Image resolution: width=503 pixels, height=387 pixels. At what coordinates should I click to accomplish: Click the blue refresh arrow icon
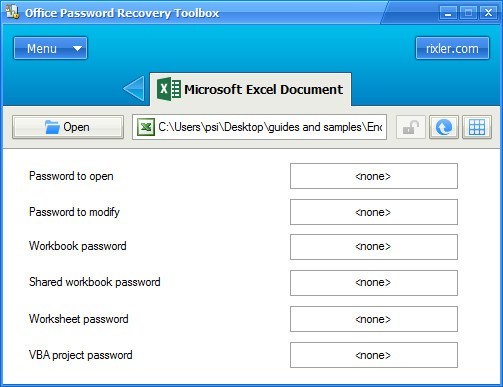(444, 127)
